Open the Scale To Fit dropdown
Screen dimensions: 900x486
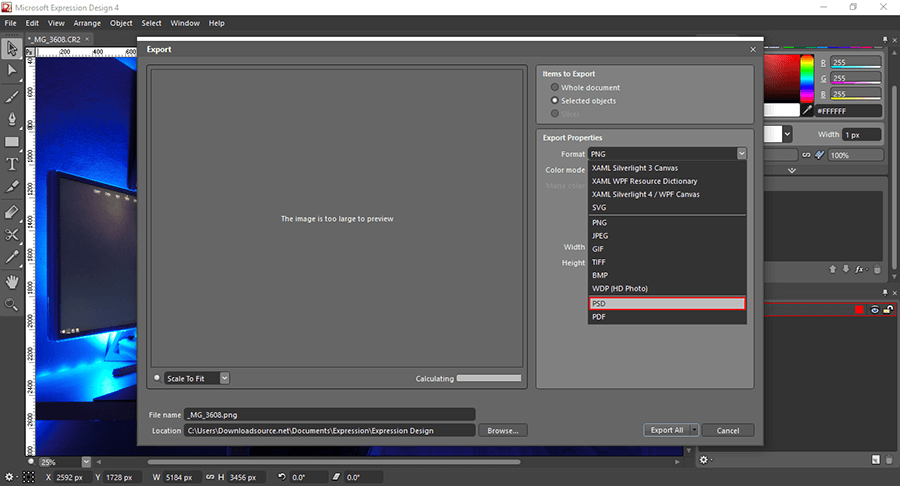coord(224,378)
